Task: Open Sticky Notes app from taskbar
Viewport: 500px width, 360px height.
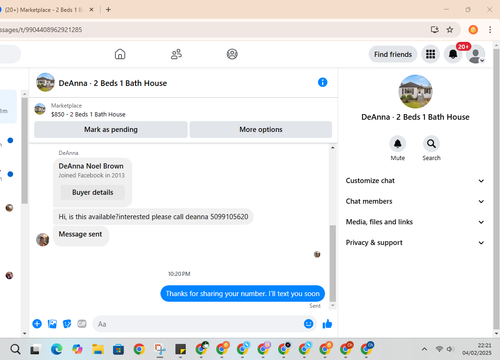Action: pyautogui.click(x=180, y=349)
